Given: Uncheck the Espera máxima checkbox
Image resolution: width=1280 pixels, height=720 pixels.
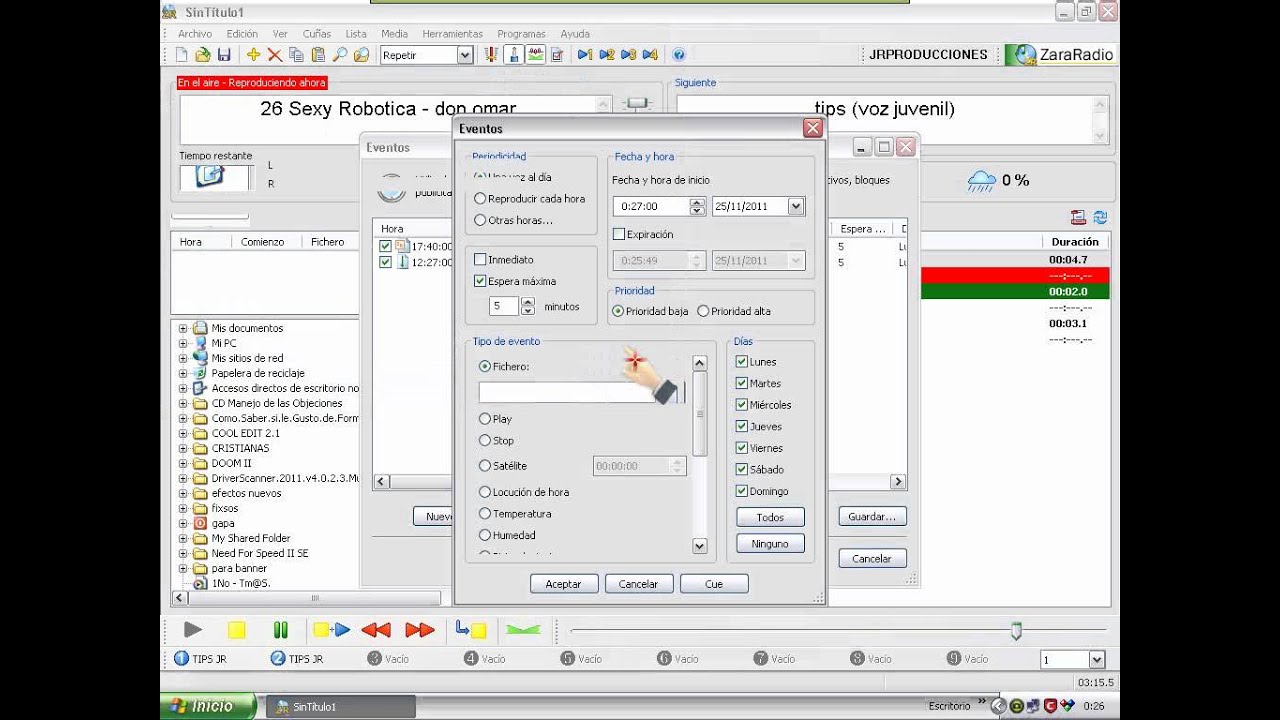Looking at the screenshot, I should [x=480, y=282].
